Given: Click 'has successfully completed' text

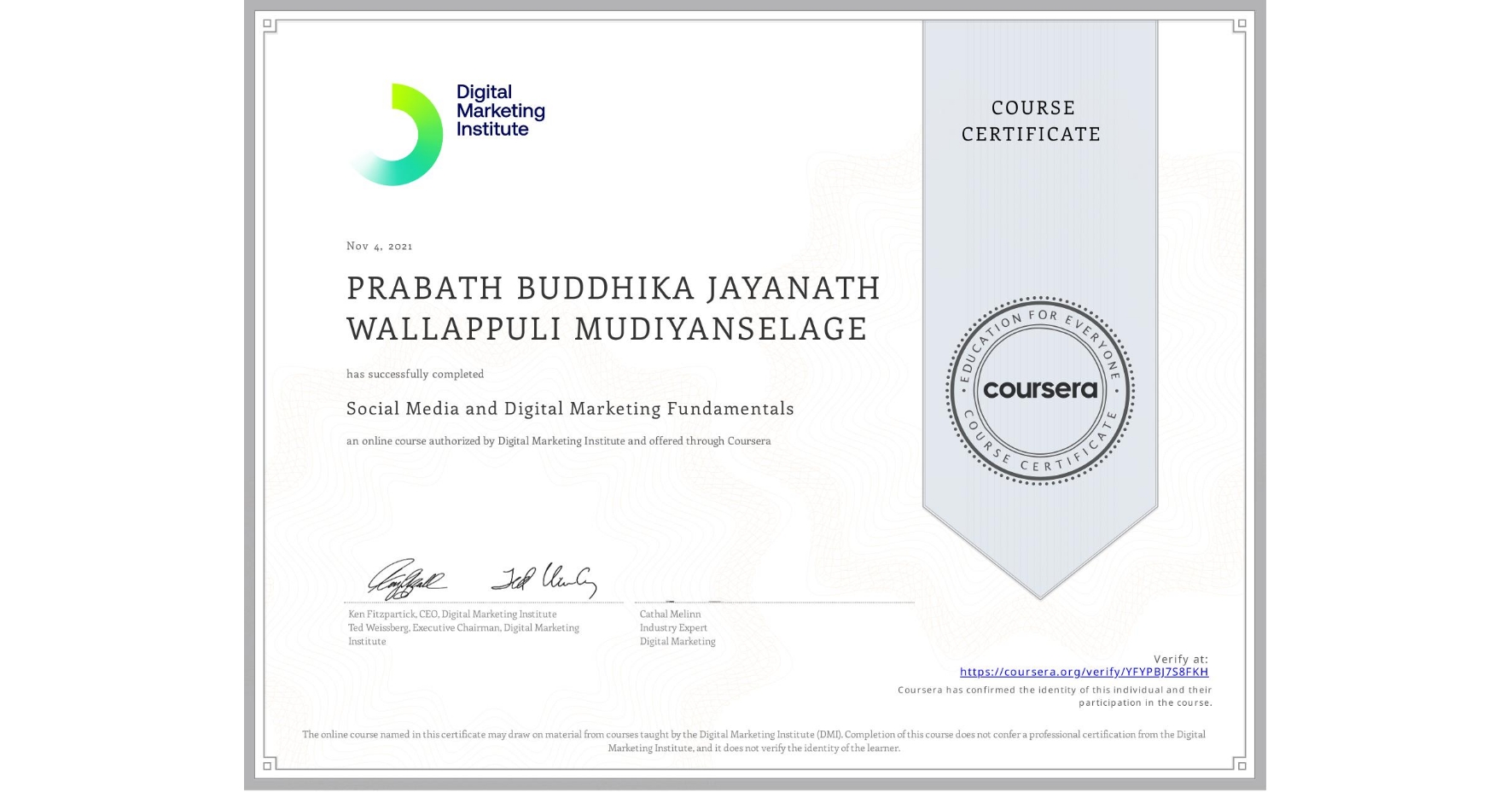Looking at the screenshot, I should click(415, 374).
